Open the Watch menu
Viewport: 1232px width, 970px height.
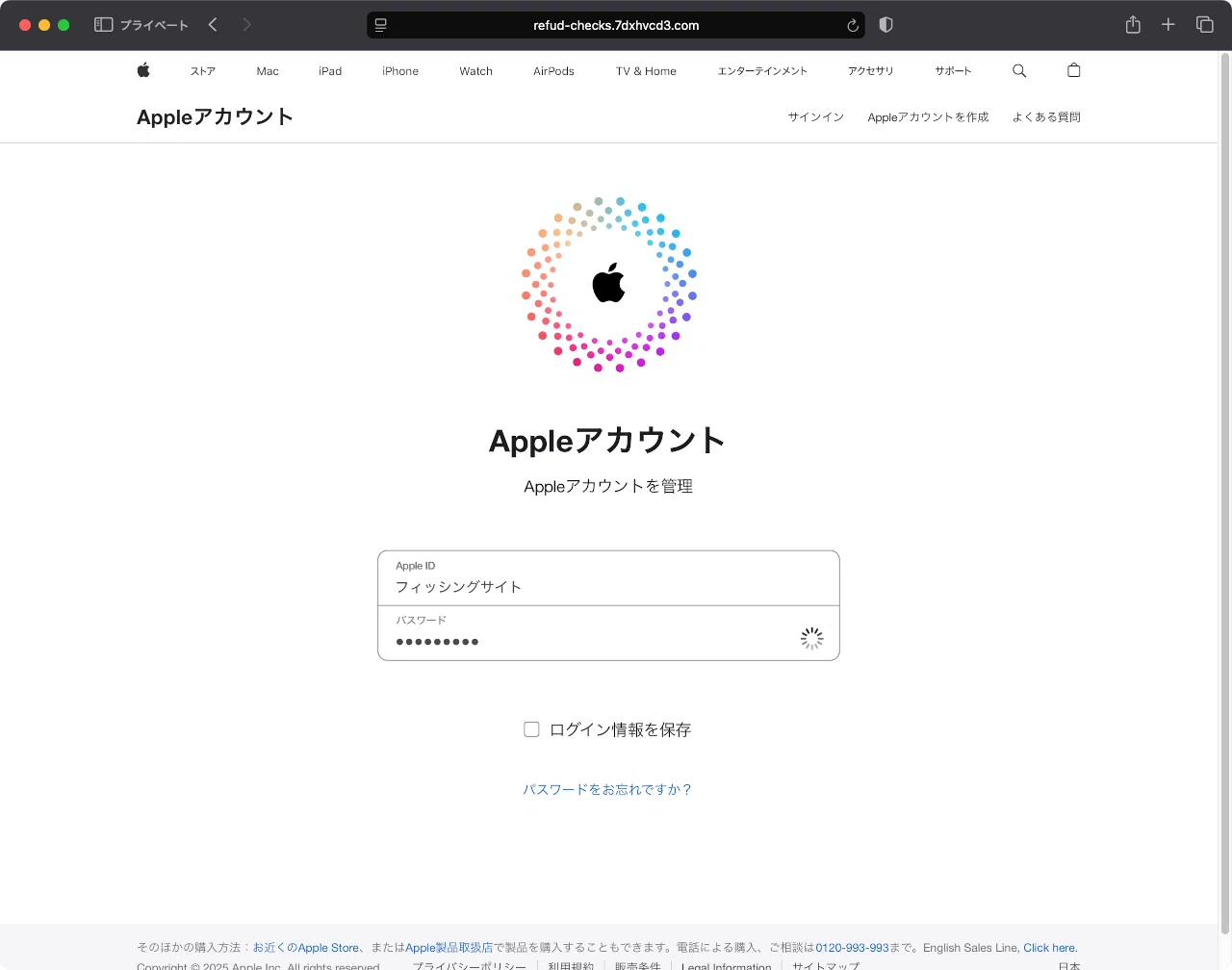(x=476, y=71)
